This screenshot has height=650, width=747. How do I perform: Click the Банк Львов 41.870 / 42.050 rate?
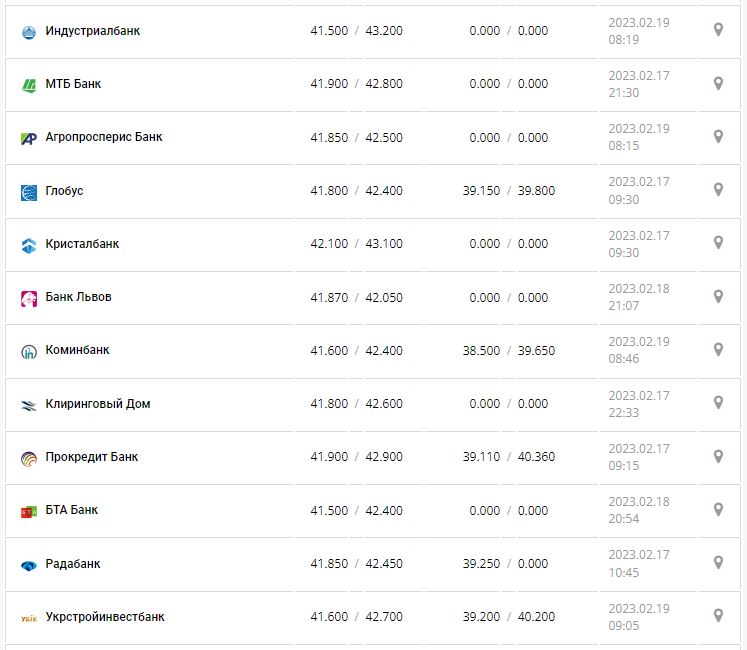(356, 297)
